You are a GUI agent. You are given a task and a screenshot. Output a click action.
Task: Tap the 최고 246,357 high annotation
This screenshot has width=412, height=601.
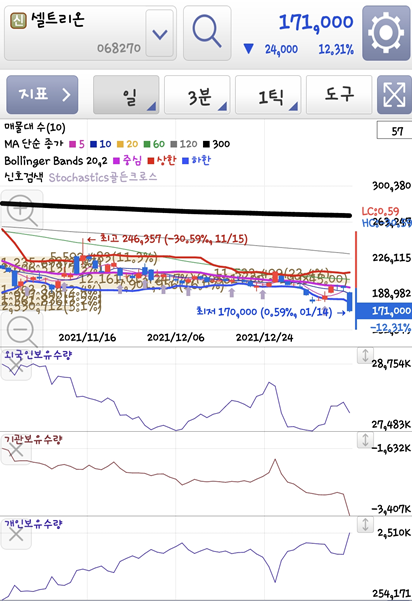pos(167,239)
